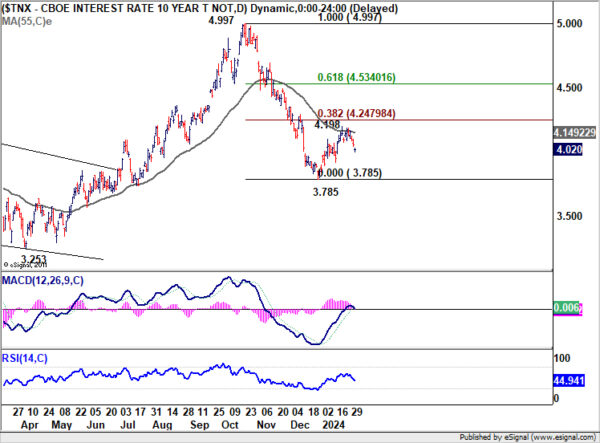Click the $TNX chart title text

point(199,8)
